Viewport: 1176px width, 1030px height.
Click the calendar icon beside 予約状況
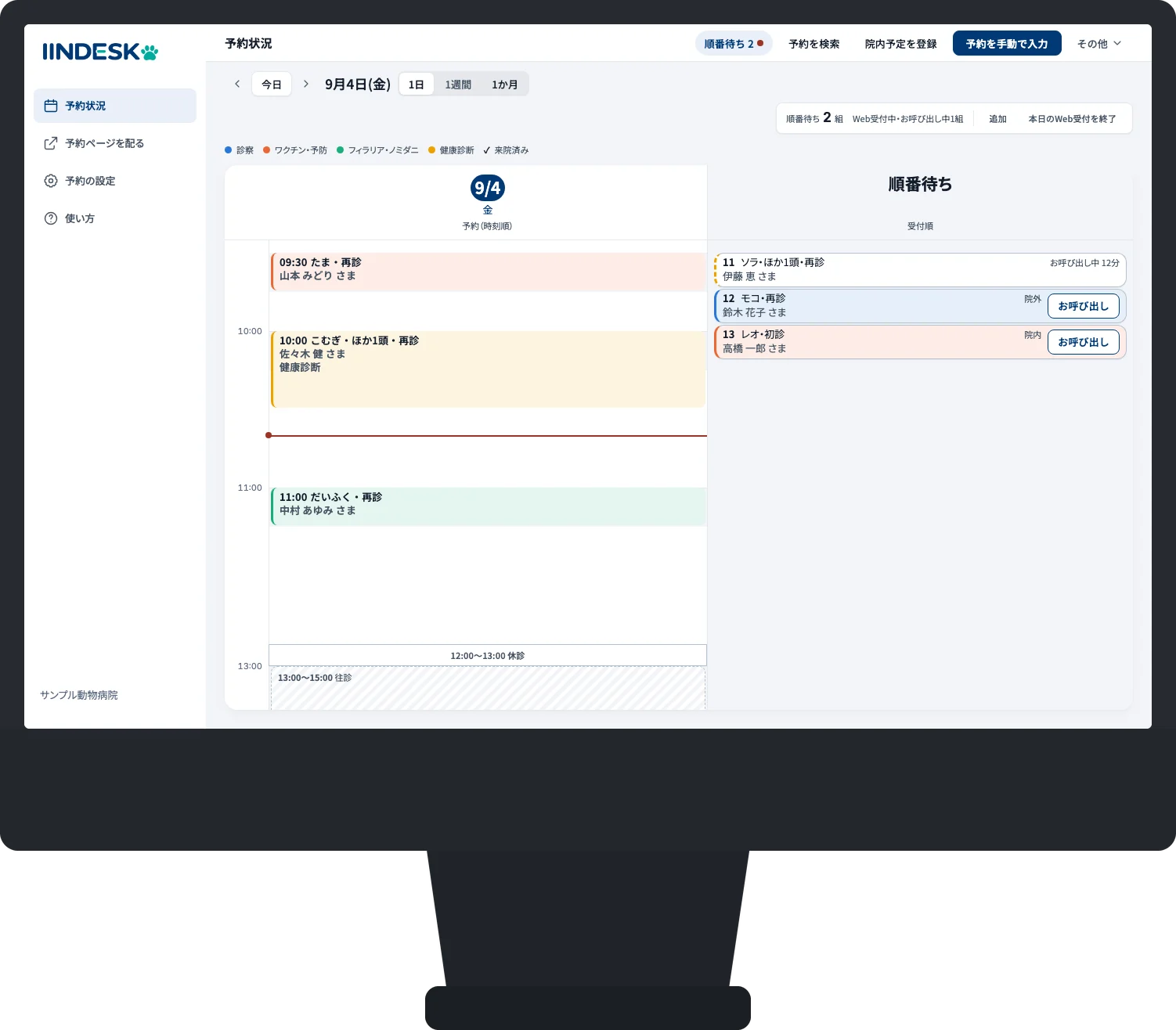pyautogui.click(x=51, y=106)
